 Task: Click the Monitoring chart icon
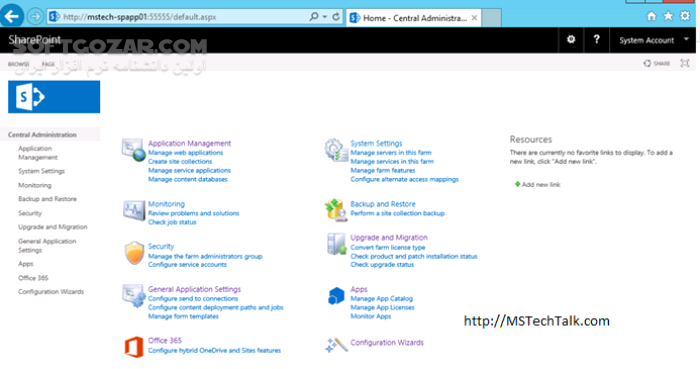tap(134, 211)
